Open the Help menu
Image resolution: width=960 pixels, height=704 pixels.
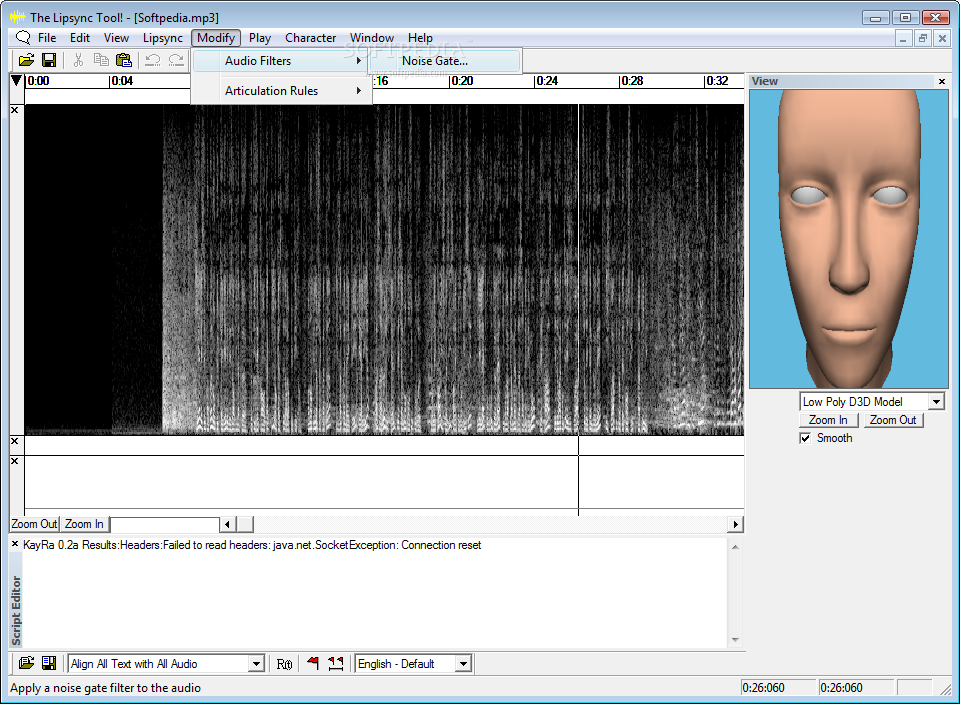tap(420, 37)
